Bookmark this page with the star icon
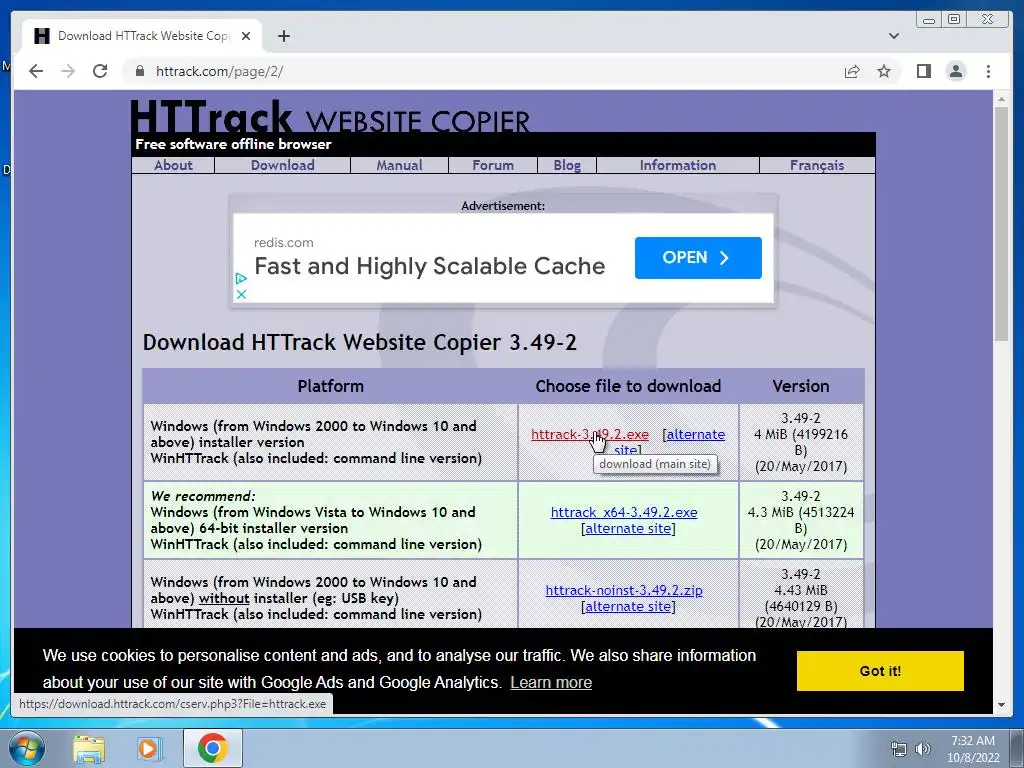Image resolution: width=1024 pixels, height=768 pixels. tap(884, 71)
